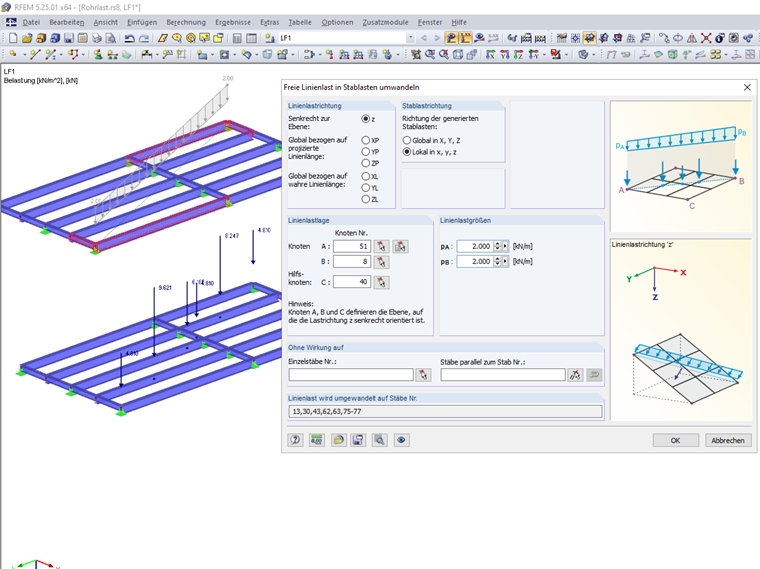
Task: Pick Einzelstäbe members with cursor icon
Action: (x=424, y=375)
